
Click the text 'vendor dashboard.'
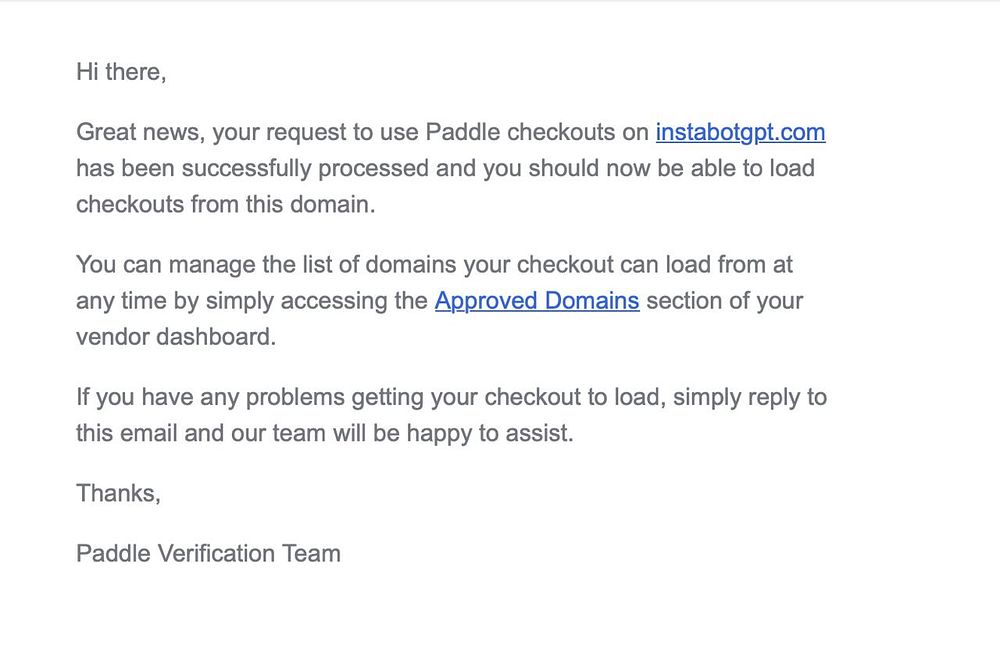click(176, 337)
